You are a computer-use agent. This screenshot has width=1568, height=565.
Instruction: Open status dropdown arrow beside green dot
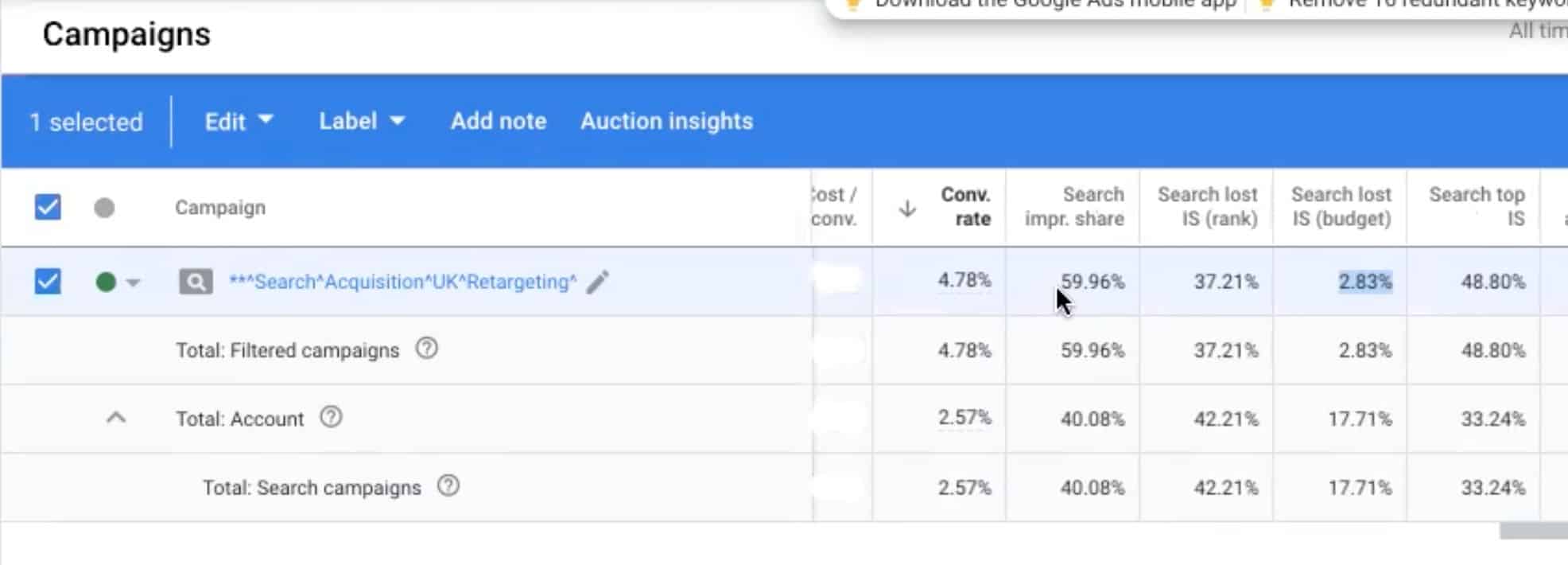[x=134, y=282]
